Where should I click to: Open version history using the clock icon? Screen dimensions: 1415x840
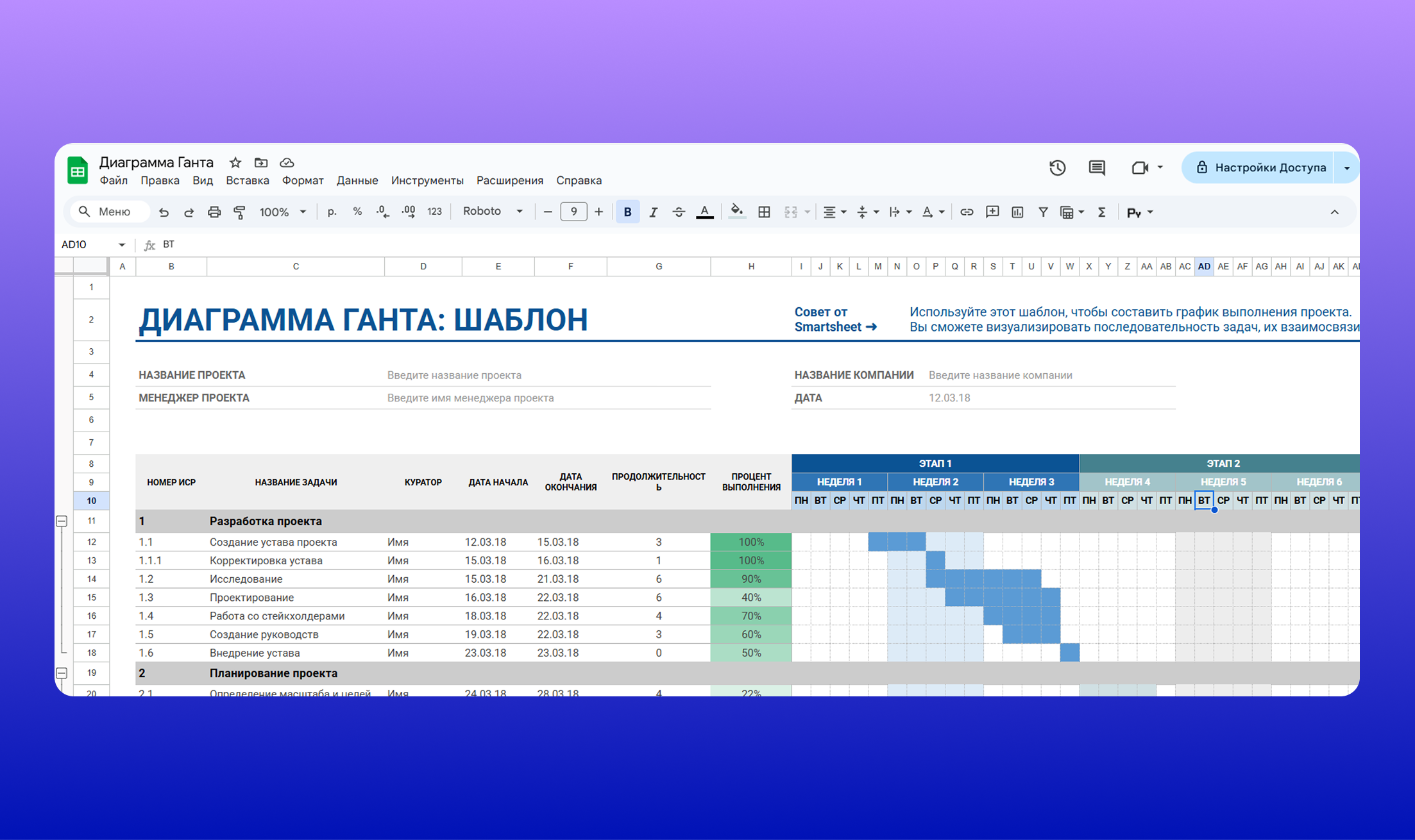pyautogui.click(x=1057, y=167)
